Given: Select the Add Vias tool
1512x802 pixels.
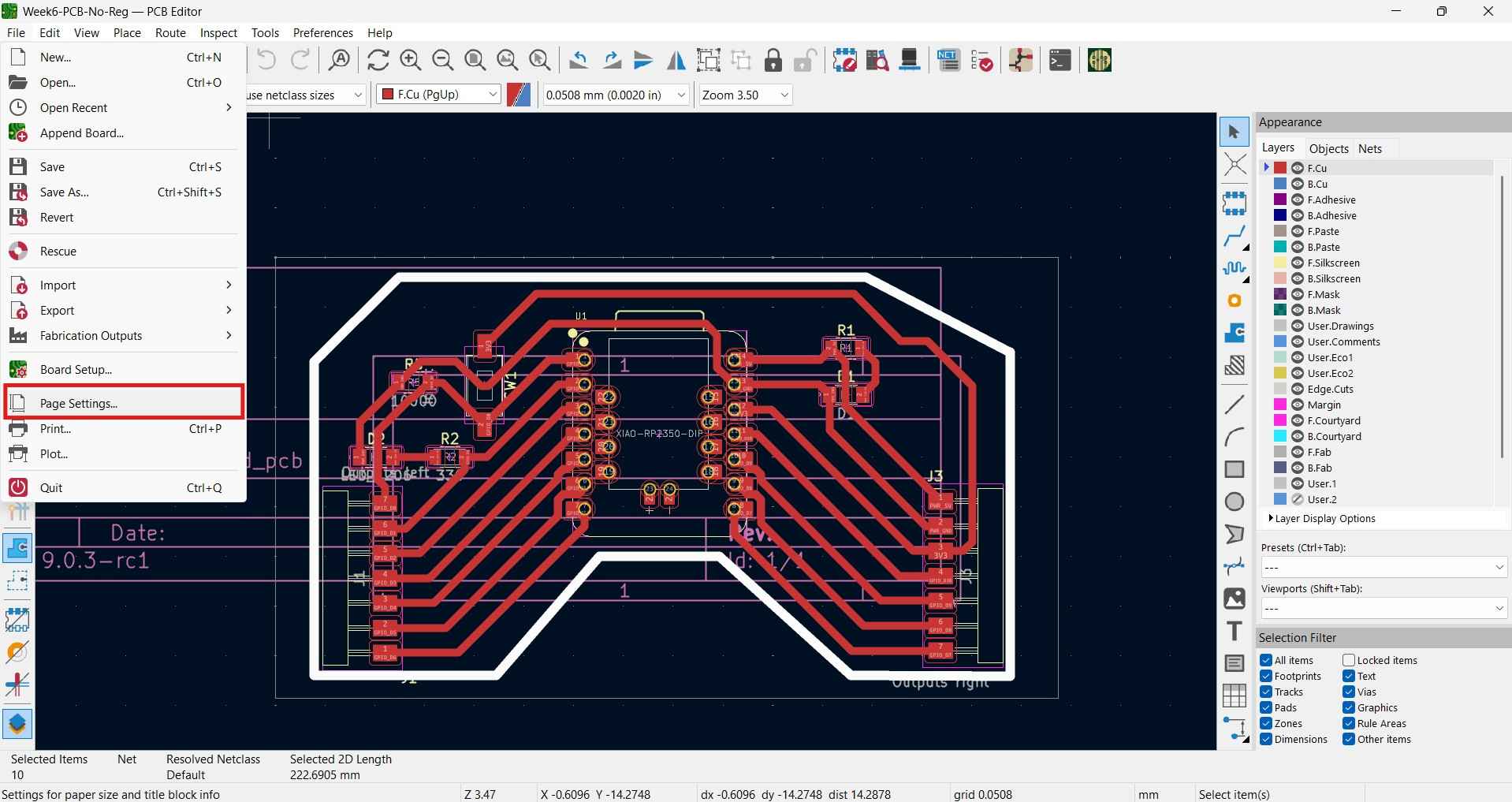Looking at the screenshot, I should (x=1235, y=300).
